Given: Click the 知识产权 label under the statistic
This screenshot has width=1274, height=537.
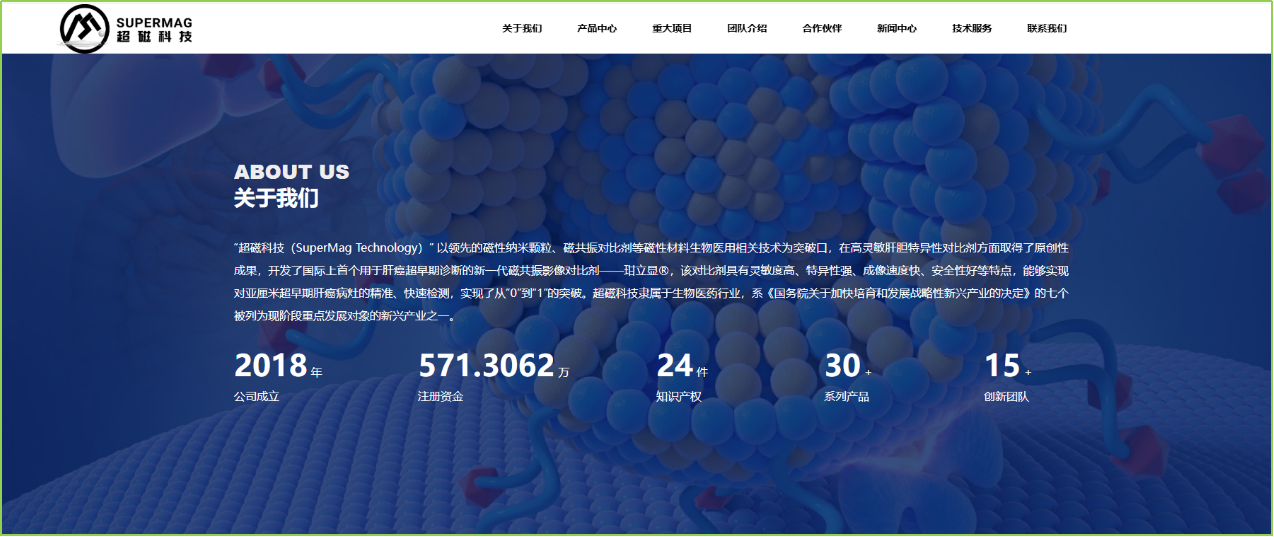Looking at the screenshot, I should 678,397.
